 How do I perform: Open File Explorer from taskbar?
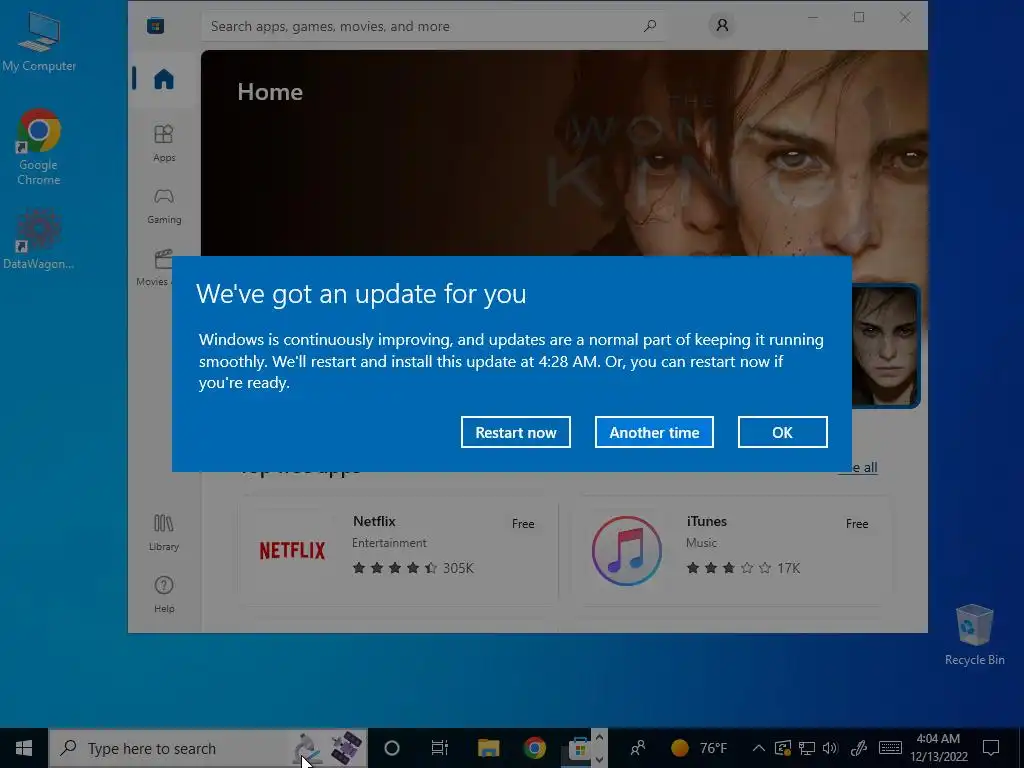[488, 748]
